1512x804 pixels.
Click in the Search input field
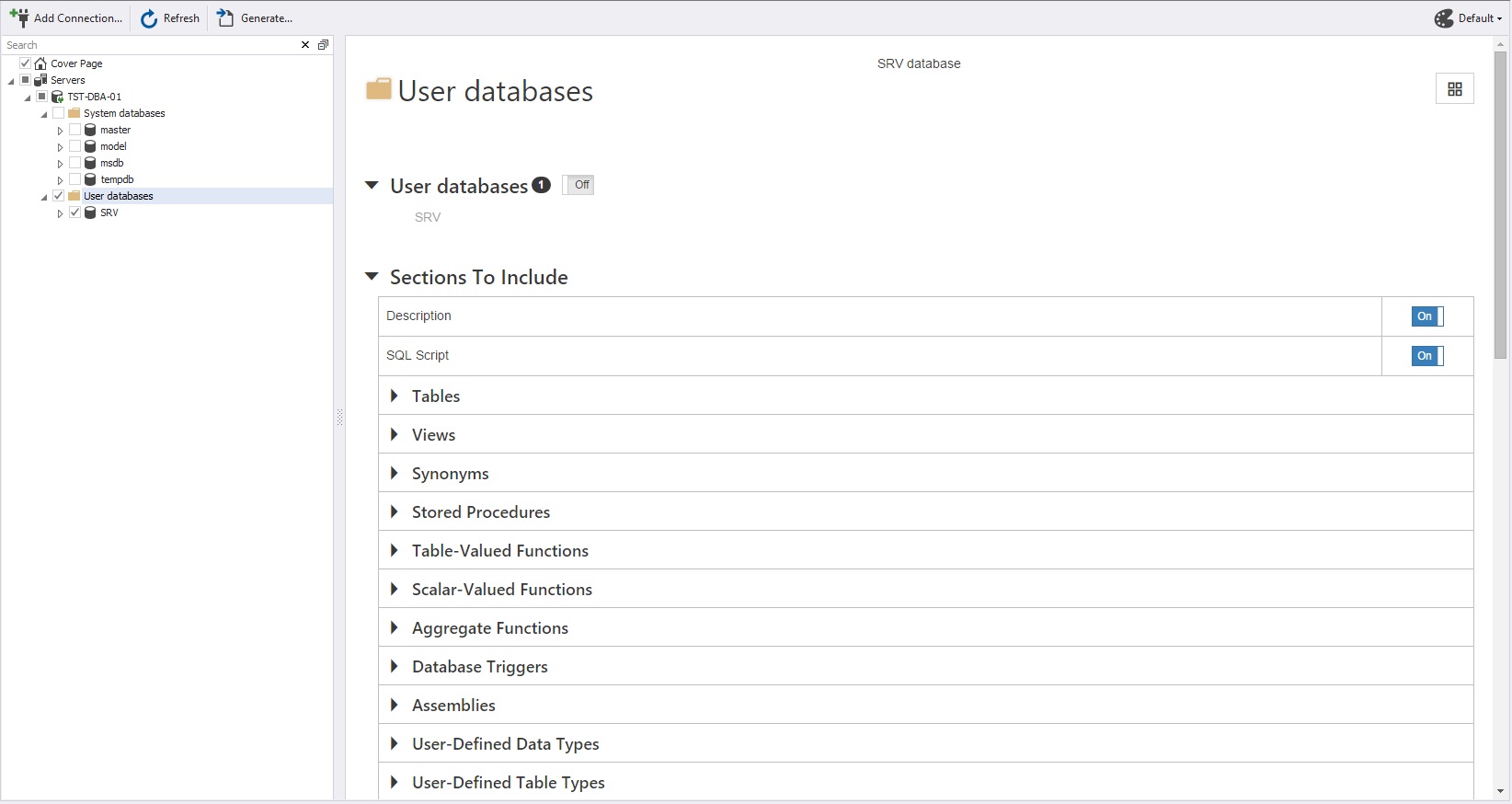(x=147, y=45)
